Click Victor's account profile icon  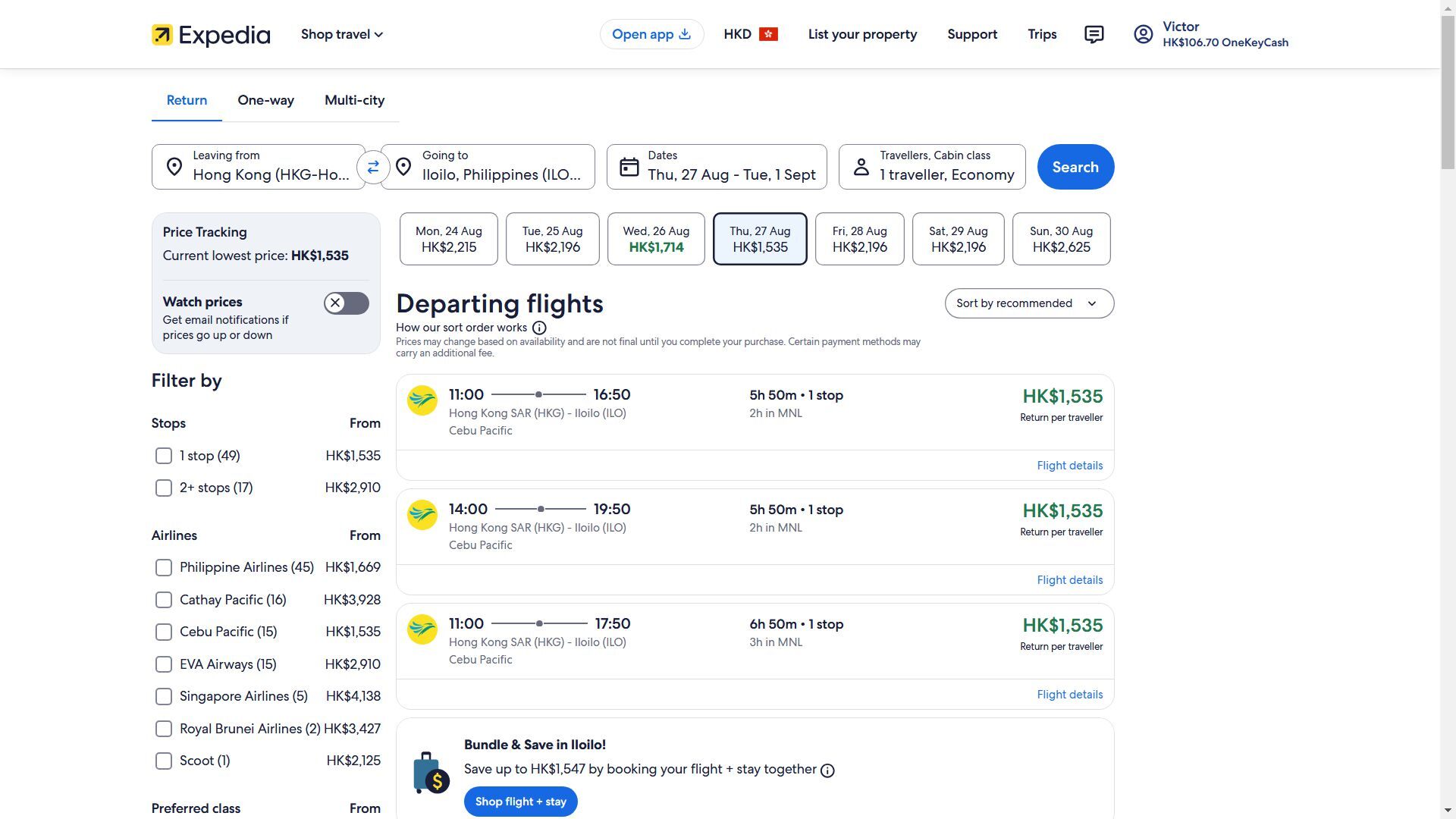1143,34
